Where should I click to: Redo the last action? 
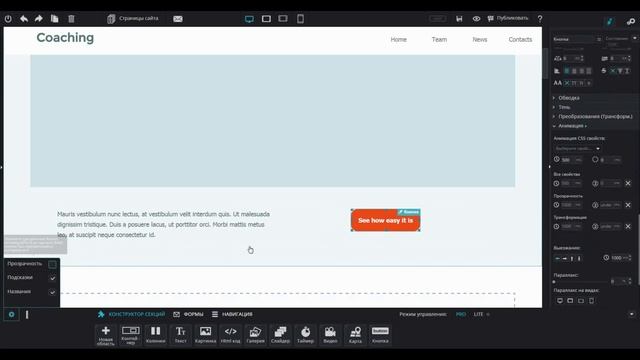coord(39,19)
